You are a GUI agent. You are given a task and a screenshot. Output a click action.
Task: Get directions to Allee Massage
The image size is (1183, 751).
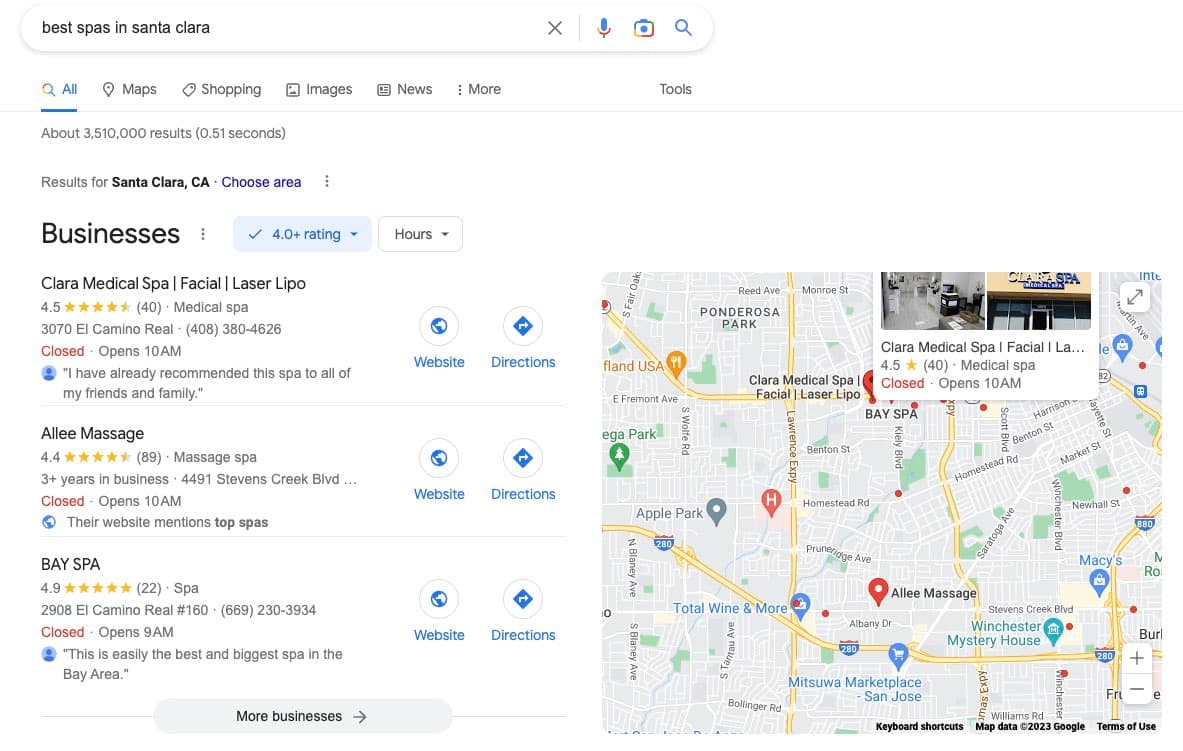[522, 458]
